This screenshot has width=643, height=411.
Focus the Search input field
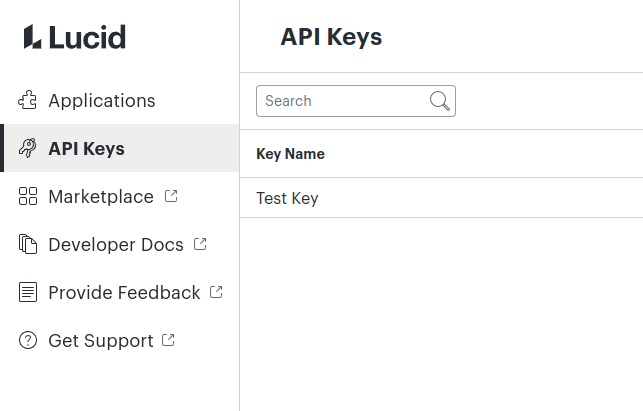tap(356, 101)
